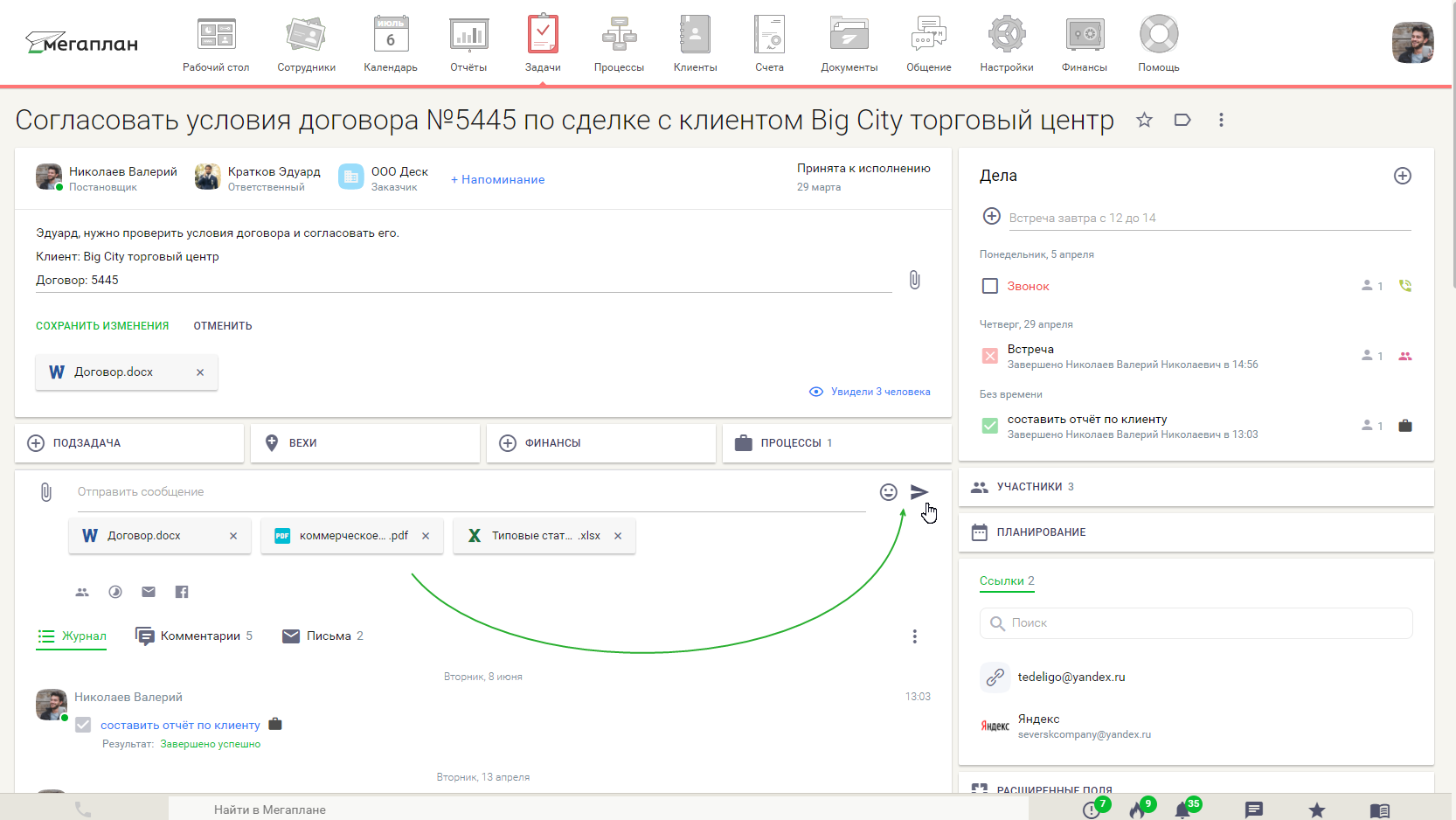
Task: Click the email envelope icon below attachments
Action: 149,592
